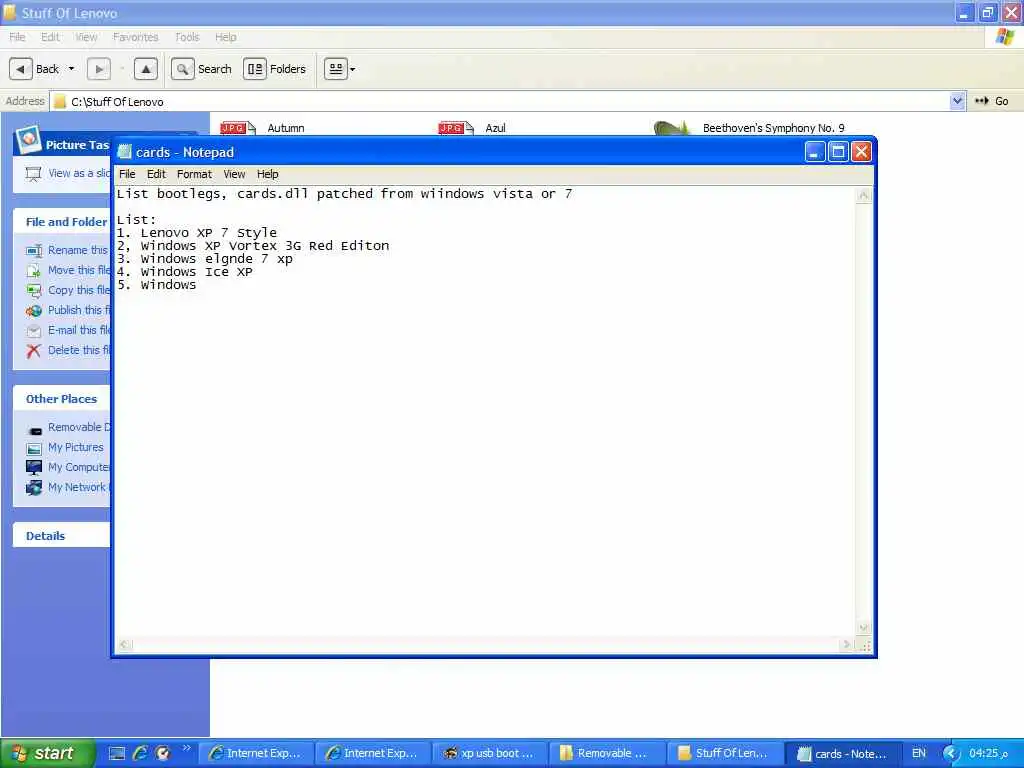Click red X Delete this file icon
Image resolution: width=1024 pixels, height=768 pixels.
coord(34,351)
